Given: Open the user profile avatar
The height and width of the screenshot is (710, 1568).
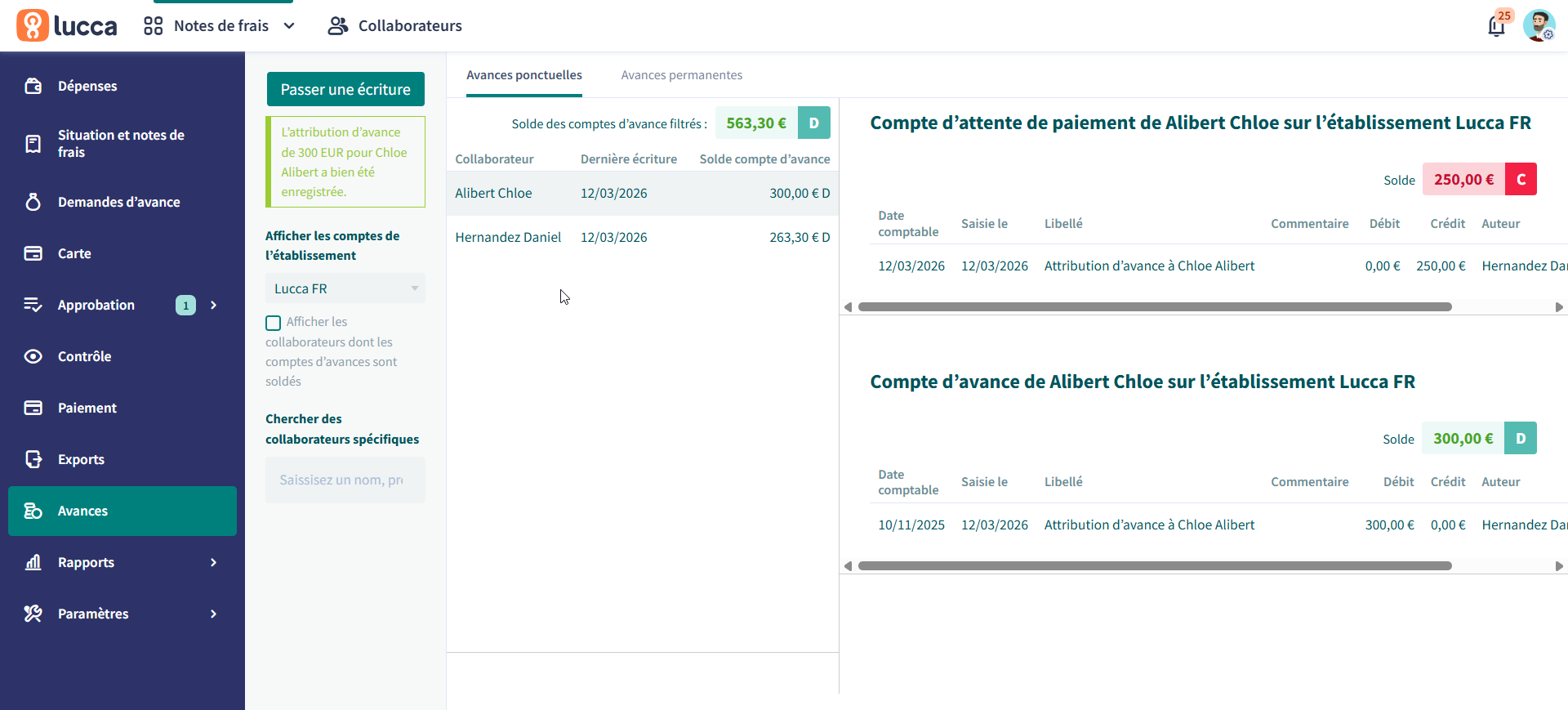Looking at the screenshot, I should click(x=1539, y=25).
